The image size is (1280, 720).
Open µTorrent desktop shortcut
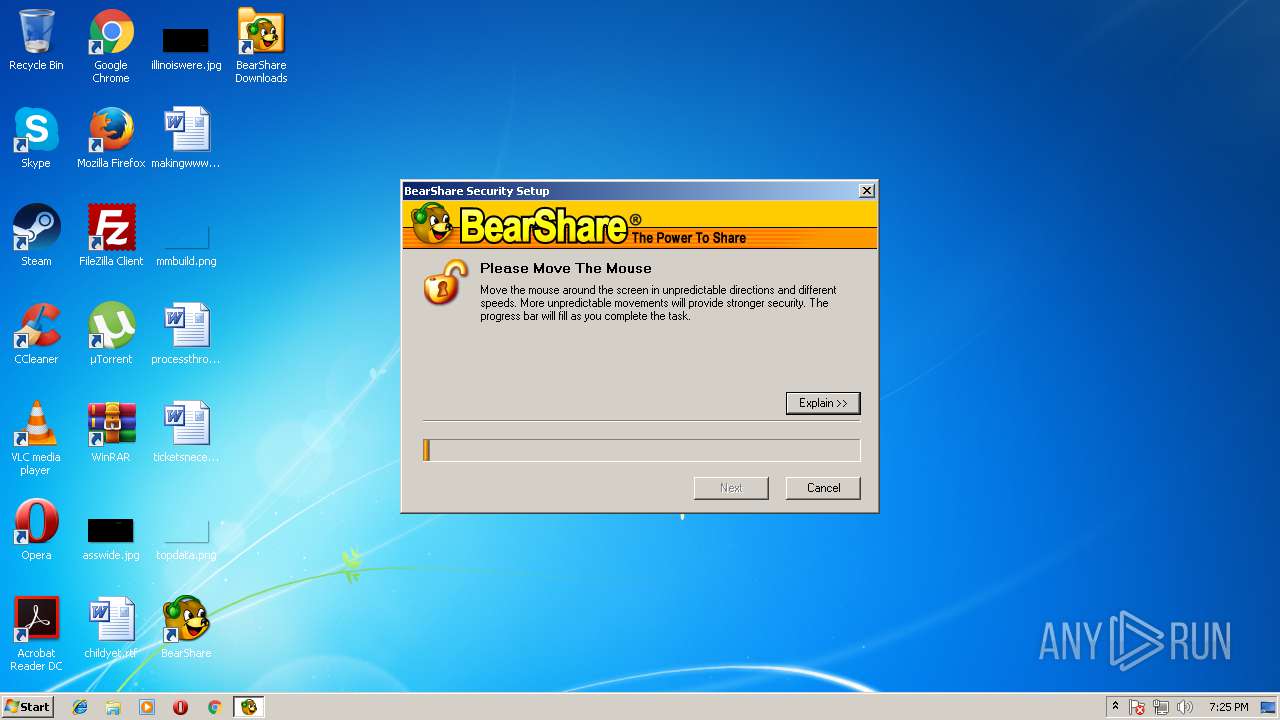click(x=111, y=334)
